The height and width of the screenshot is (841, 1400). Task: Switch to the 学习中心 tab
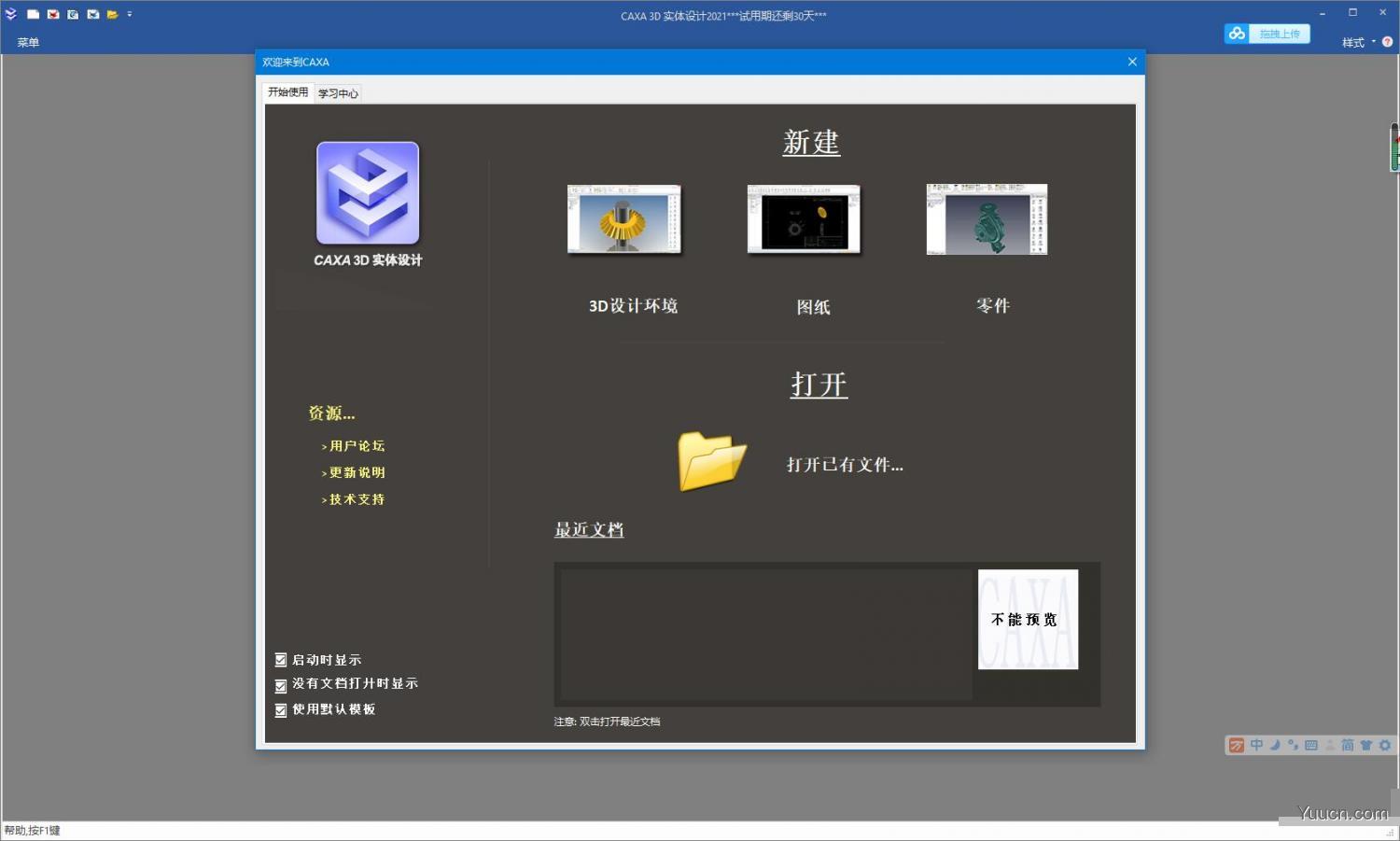pyautogui.click(x=338, y=93)
